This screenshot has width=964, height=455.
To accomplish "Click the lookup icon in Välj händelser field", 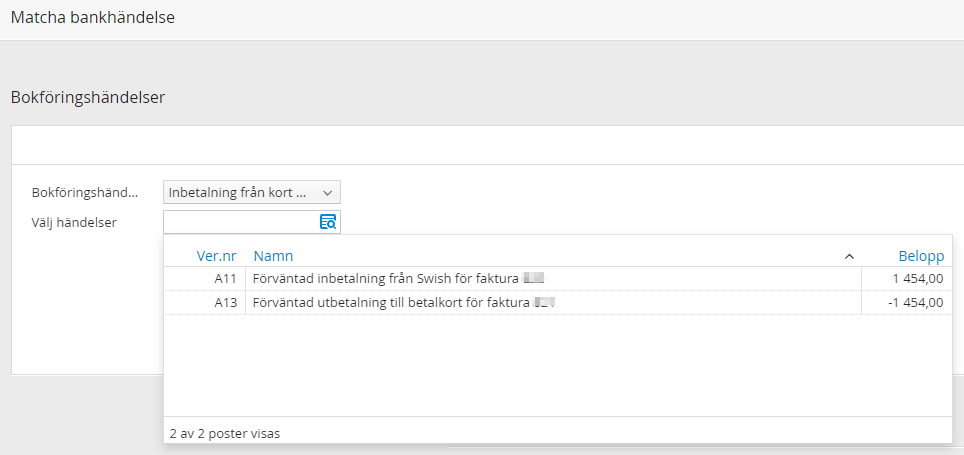I will pyautogui.click(x=328, y=222).
